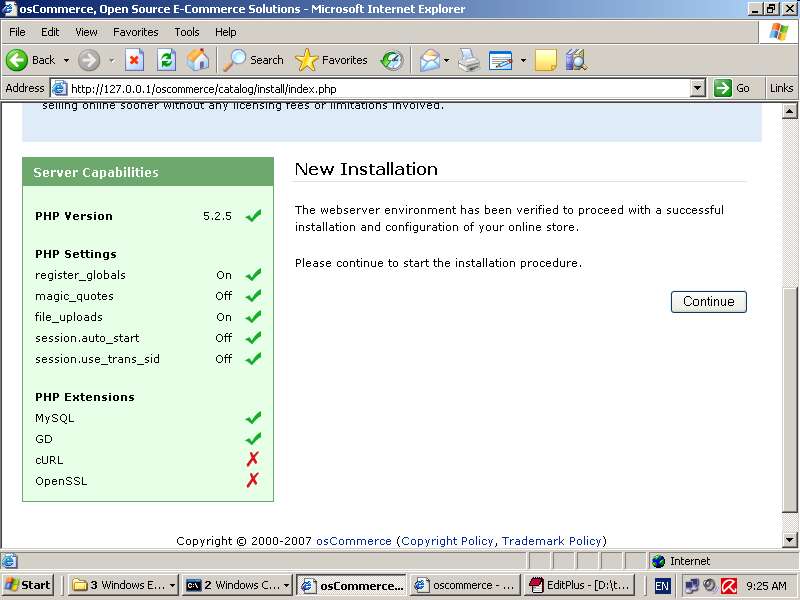800x600 pixels.
Task: Click the Mail envelope icon
Action: coord(430,60)
